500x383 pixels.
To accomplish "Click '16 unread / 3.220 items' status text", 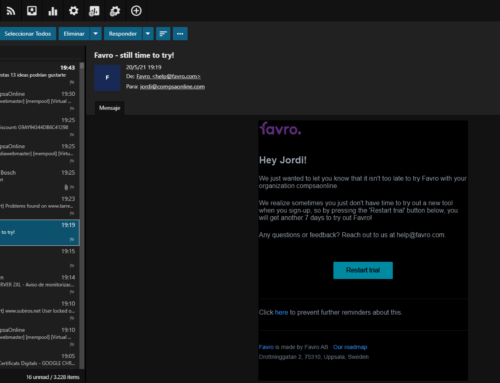I will point(53,377).
